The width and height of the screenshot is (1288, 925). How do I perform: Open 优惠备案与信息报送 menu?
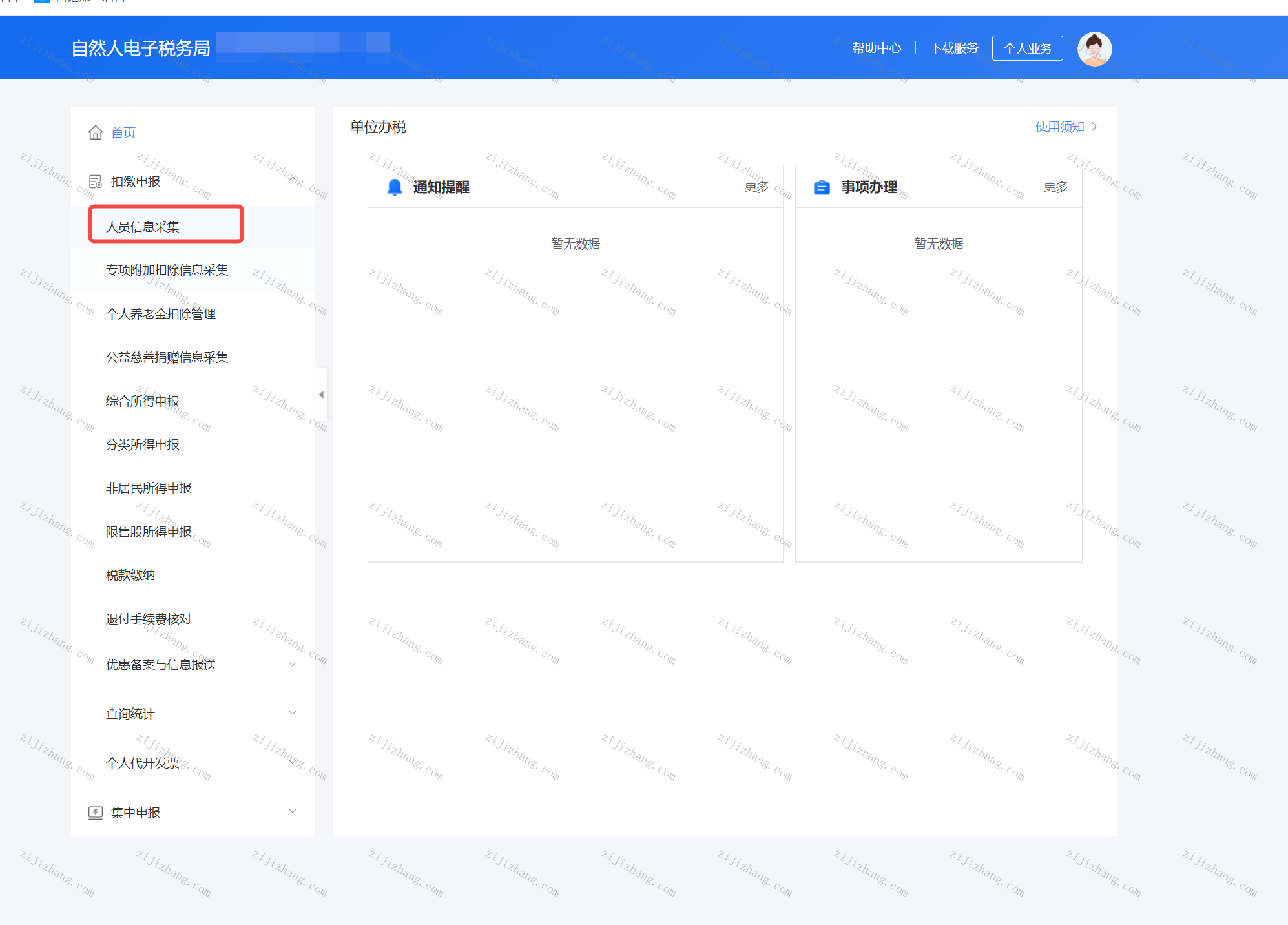click(161, 665)
